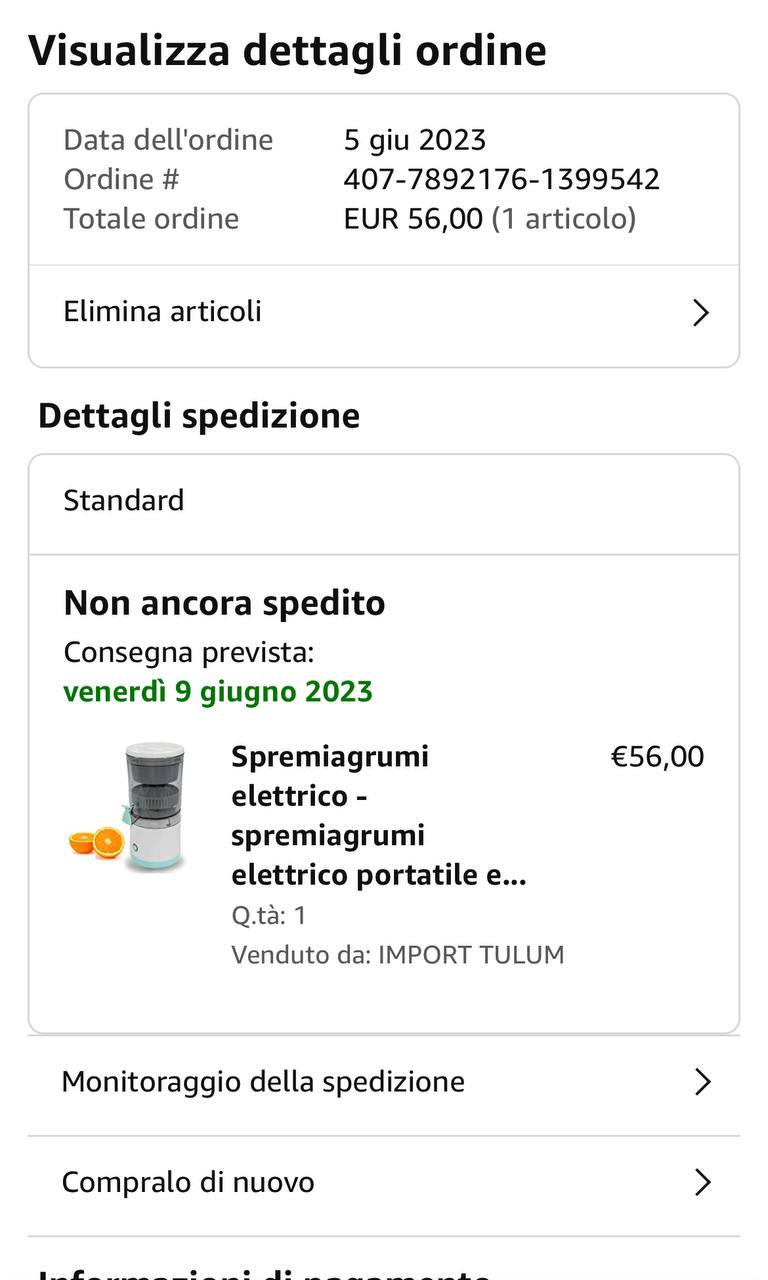
Task: Click the order number 407-7892176-1399542
Action: tap(501, 179)
